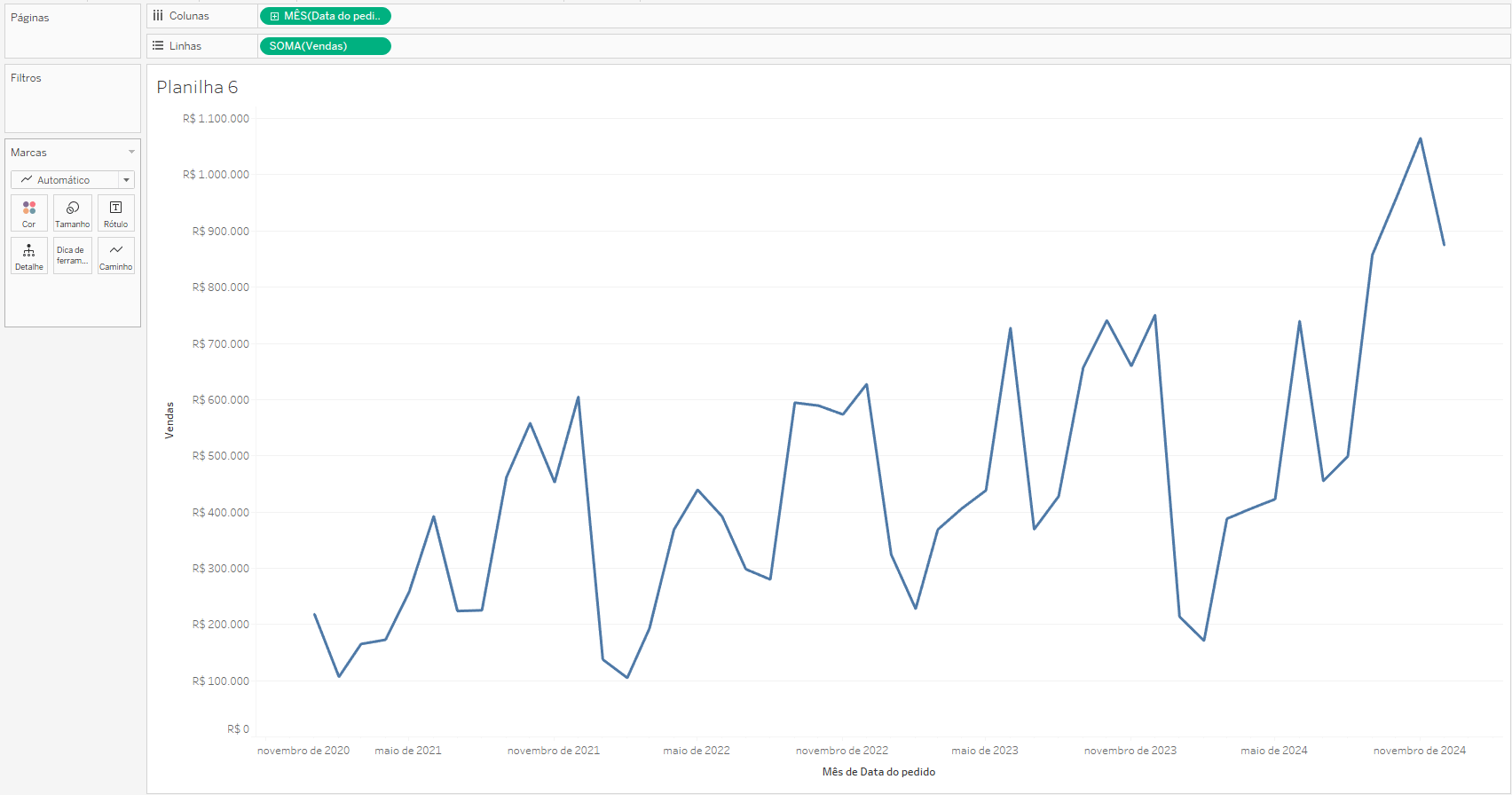Image resolution: width=1512 pixels, height=795 pixels.
Task: Click the Colunas shelf icon
Action: pyautogui.click(x=158, y=16)
